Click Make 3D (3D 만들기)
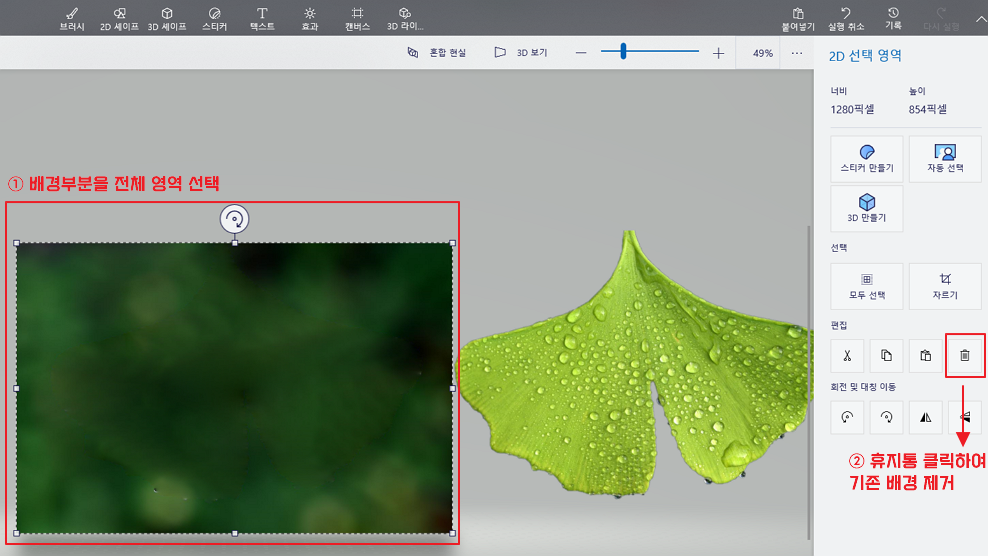 [866, 209]
